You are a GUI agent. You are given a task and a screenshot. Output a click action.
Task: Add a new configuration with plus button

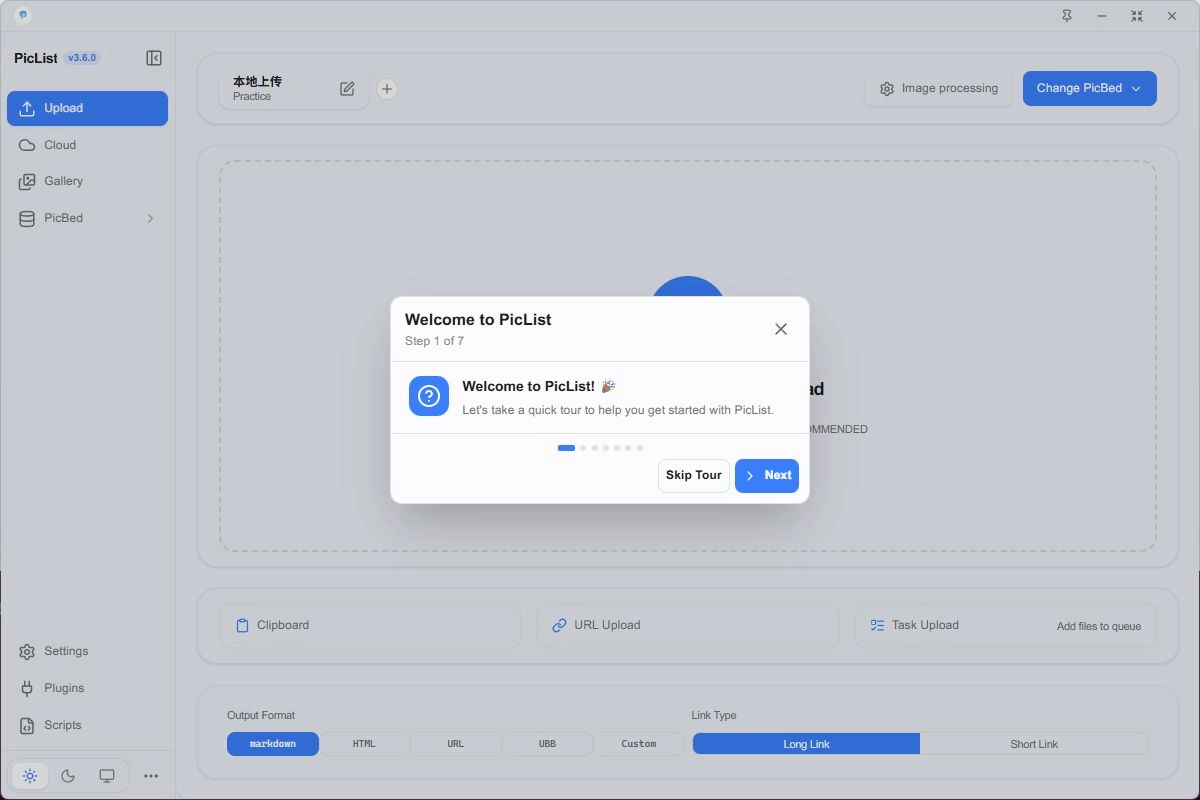pos(387,89)
